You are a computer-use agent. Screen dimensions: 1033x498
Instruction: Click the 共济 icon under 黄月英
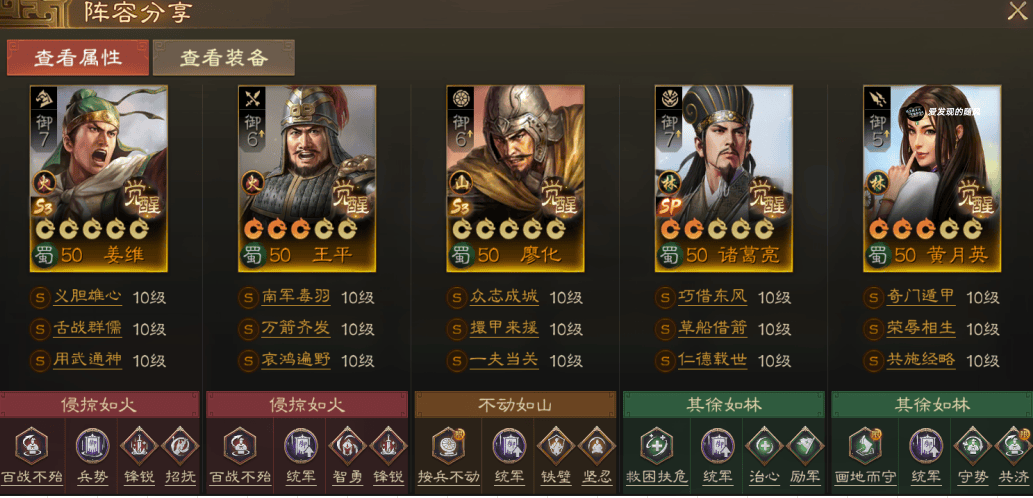(x=1013, y=445)
